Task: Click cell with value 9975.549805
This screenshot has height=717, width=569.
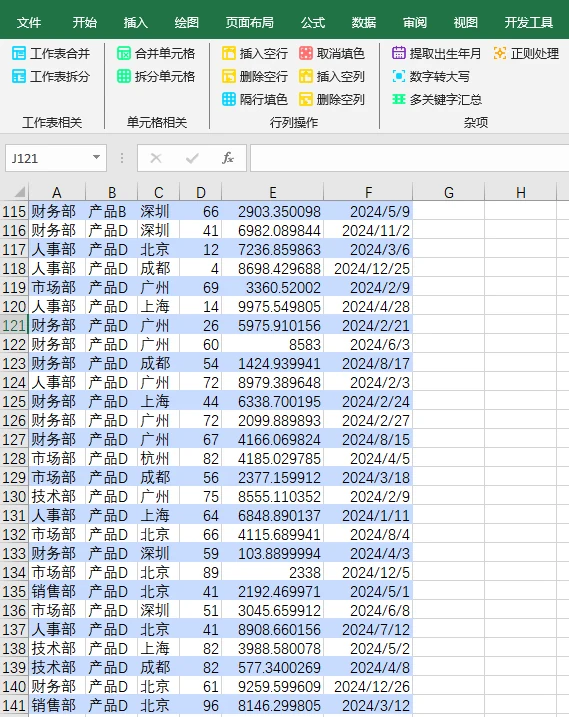Action: click(x=273, y=306)
